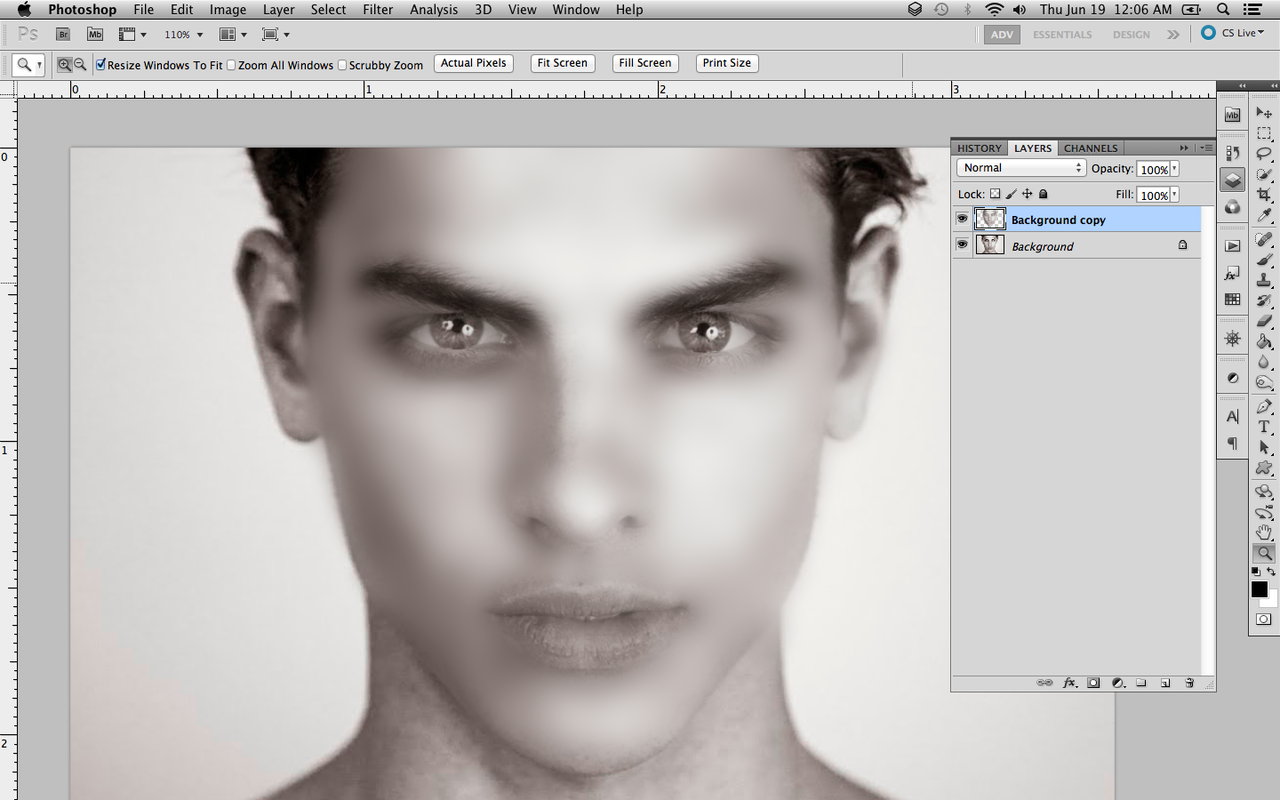This screenshot has width=1280, height=800.
Task: Select the Eyedropper tool
Action: (1264, 215)
